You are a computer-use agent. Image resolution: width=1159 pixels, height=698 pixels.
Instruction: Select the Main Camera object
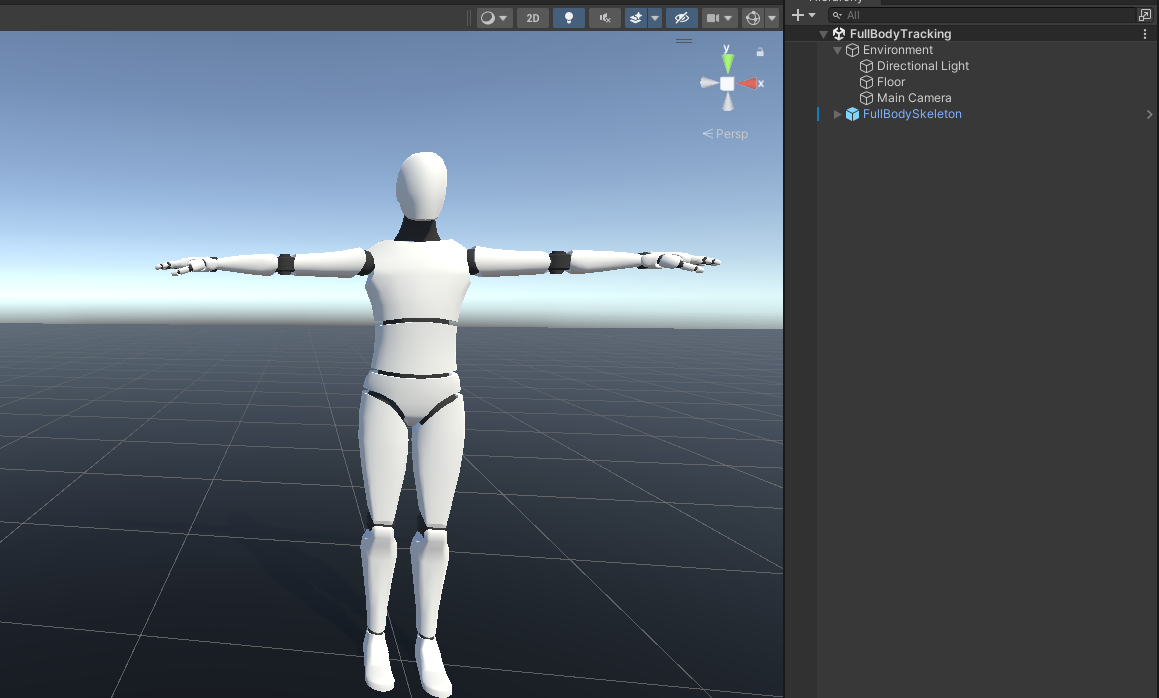(913, 98)
